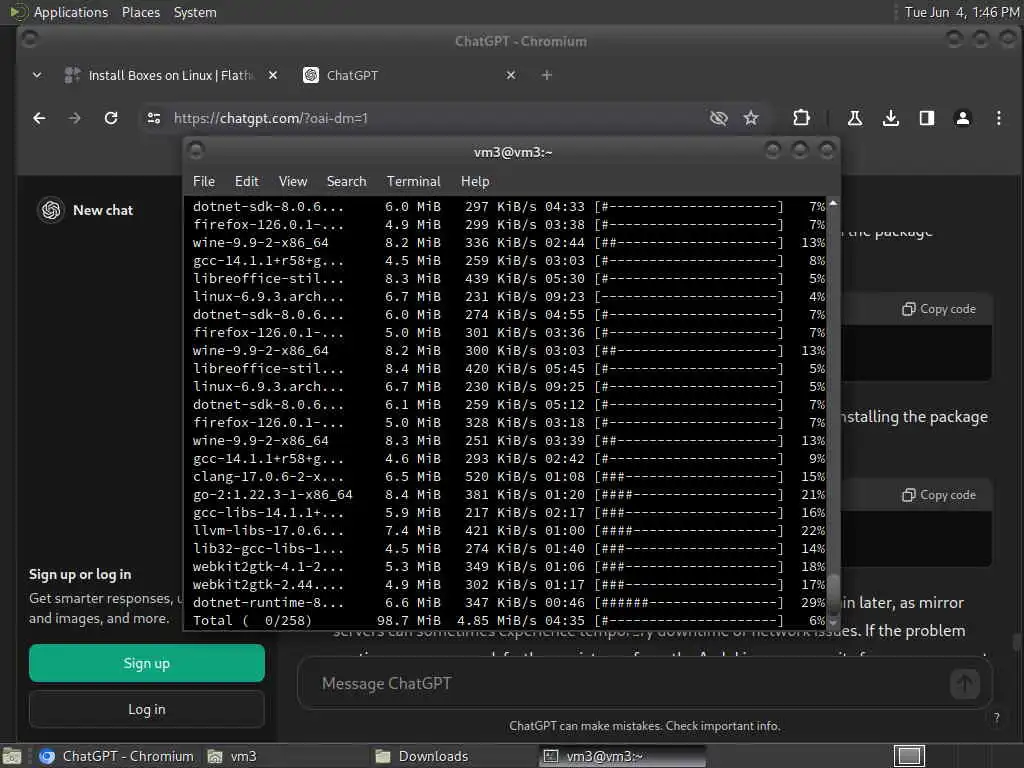1024x768 pixels.
Task: Open a new browser tab
Action: point(547,75)
